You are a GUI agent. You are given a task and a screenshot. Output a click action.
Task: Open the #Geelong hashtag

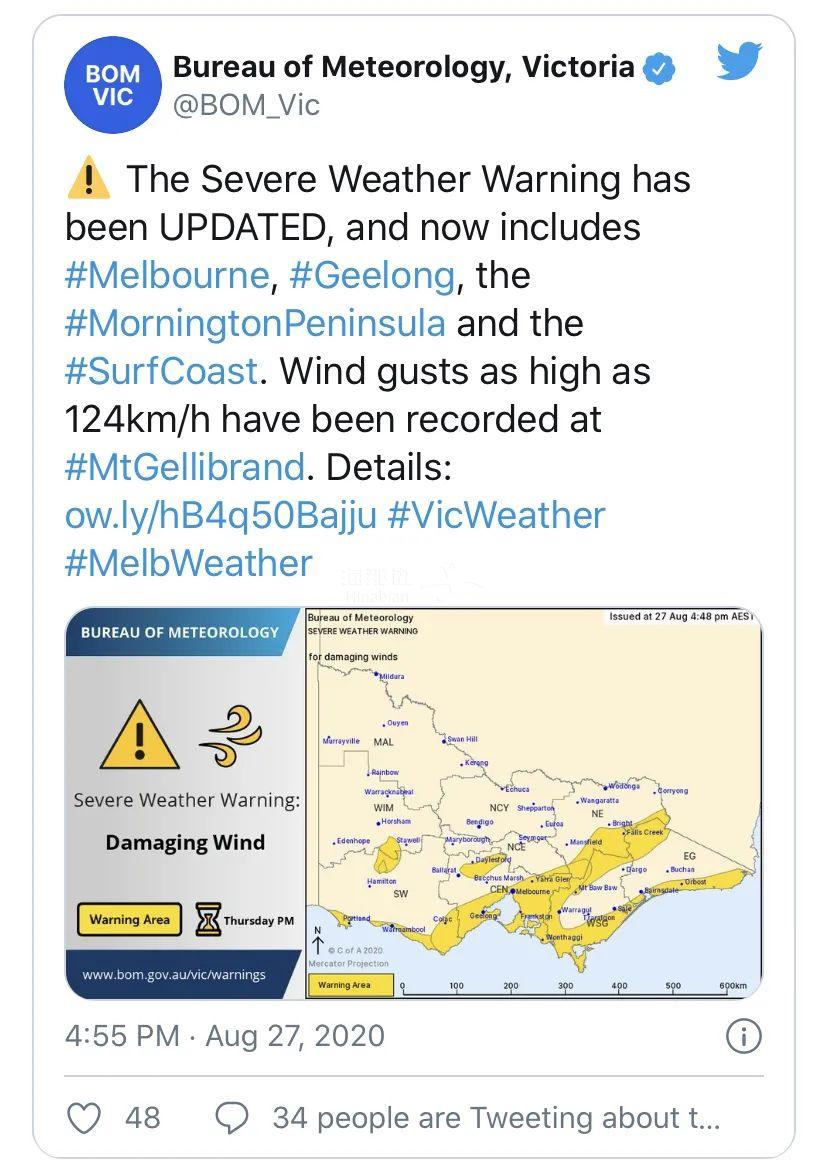[371, 276]
